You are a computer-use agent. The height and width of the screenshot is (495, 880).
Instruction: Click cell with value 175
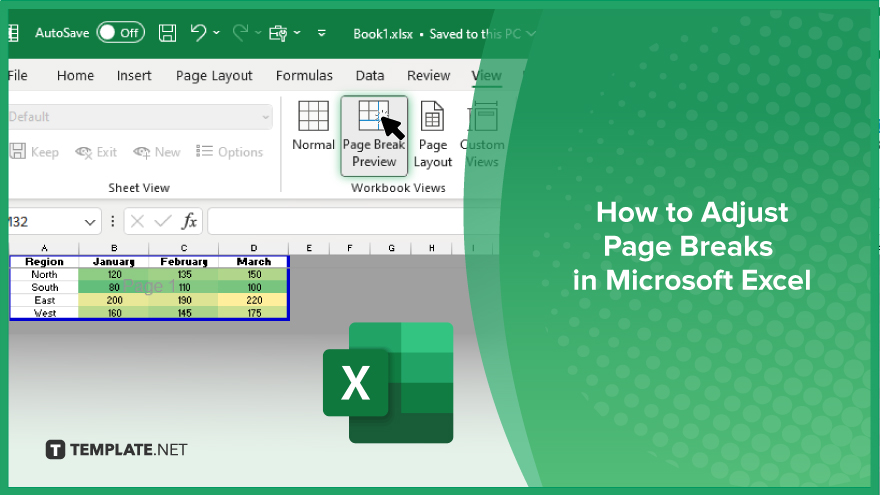coord(254,313)
